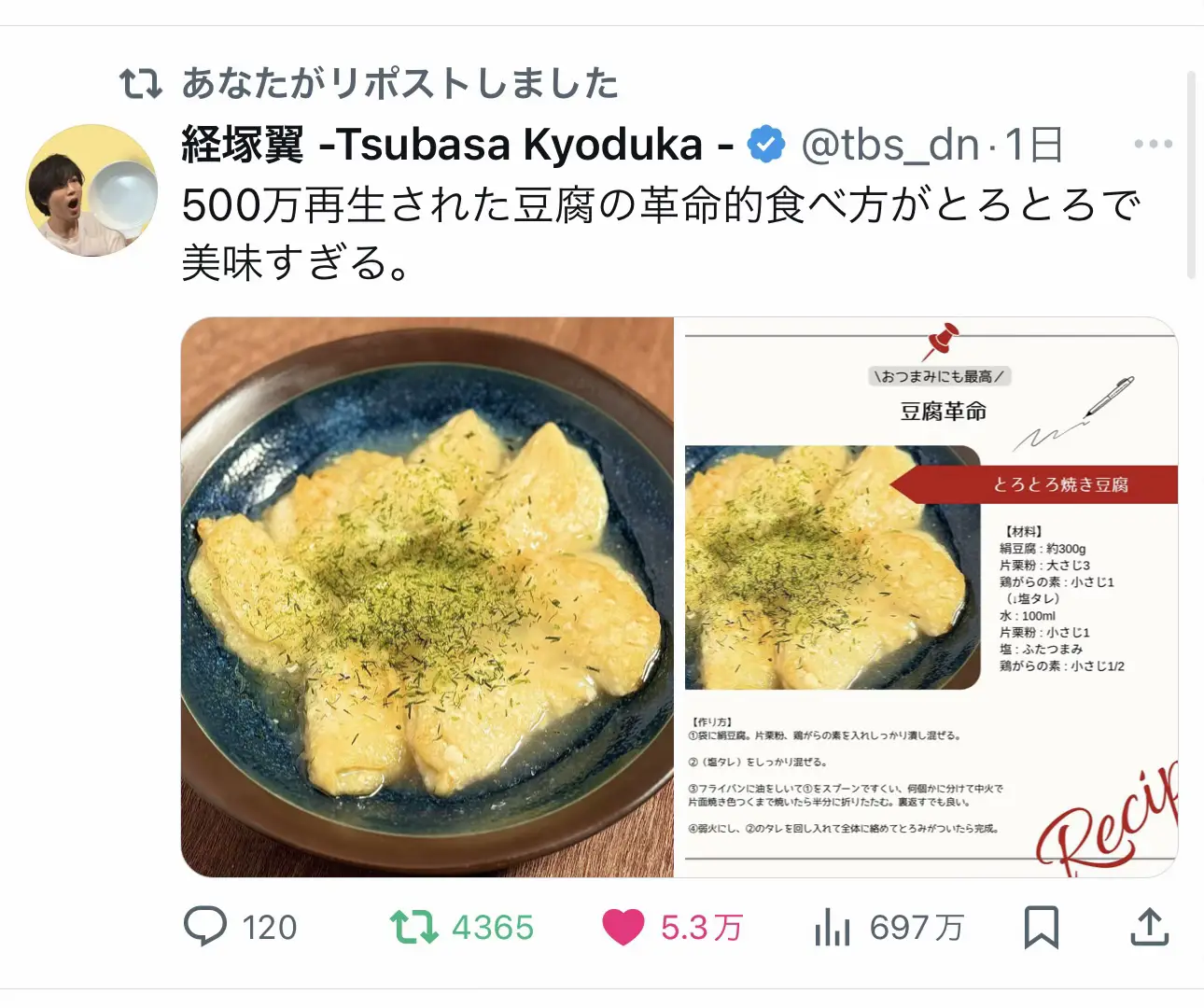Image resolution: width=1204 pixels, height=1008 pixels.
Task: Click the blue verified badge
Action: pyautogui.click(x=766, y=145)
